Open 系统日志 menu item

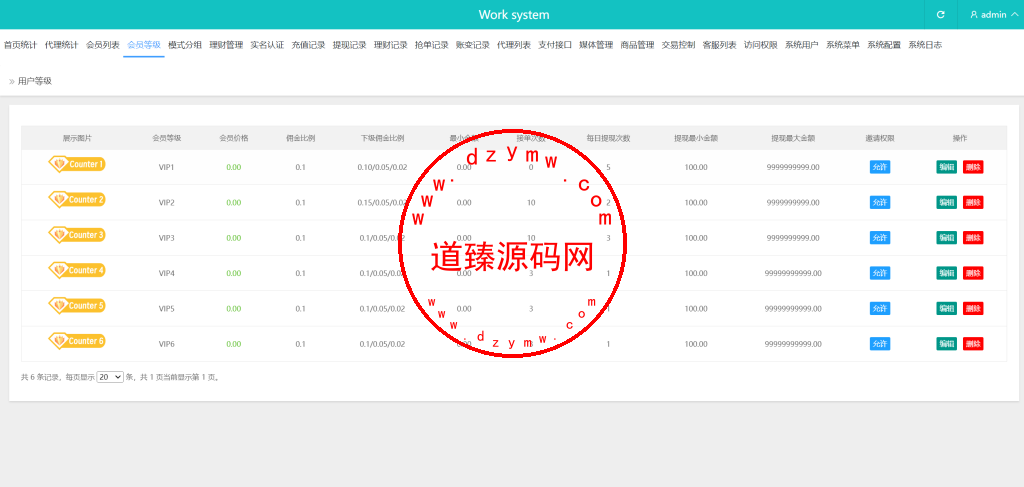(925, 45)
